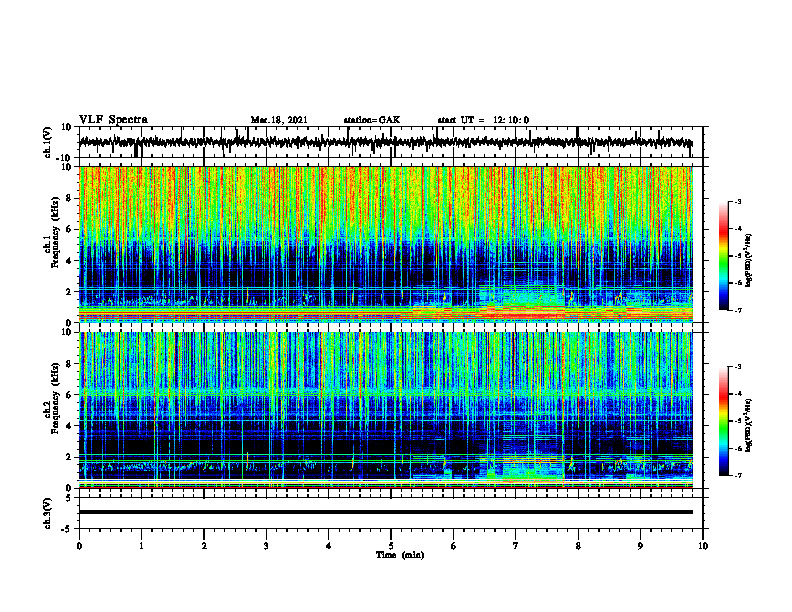Click the ch.2 color scale bar
Screen dimensions: 792x612
(723, 421)
